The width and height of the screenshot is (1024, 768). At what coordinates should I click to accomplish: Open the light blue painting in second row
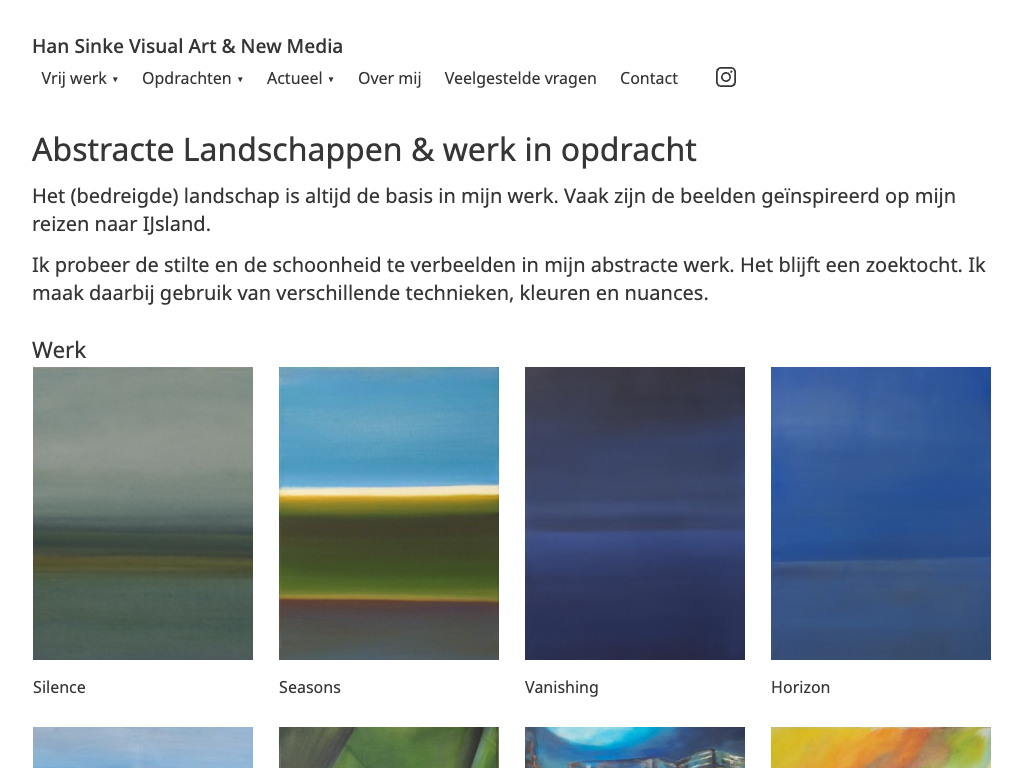143,748
